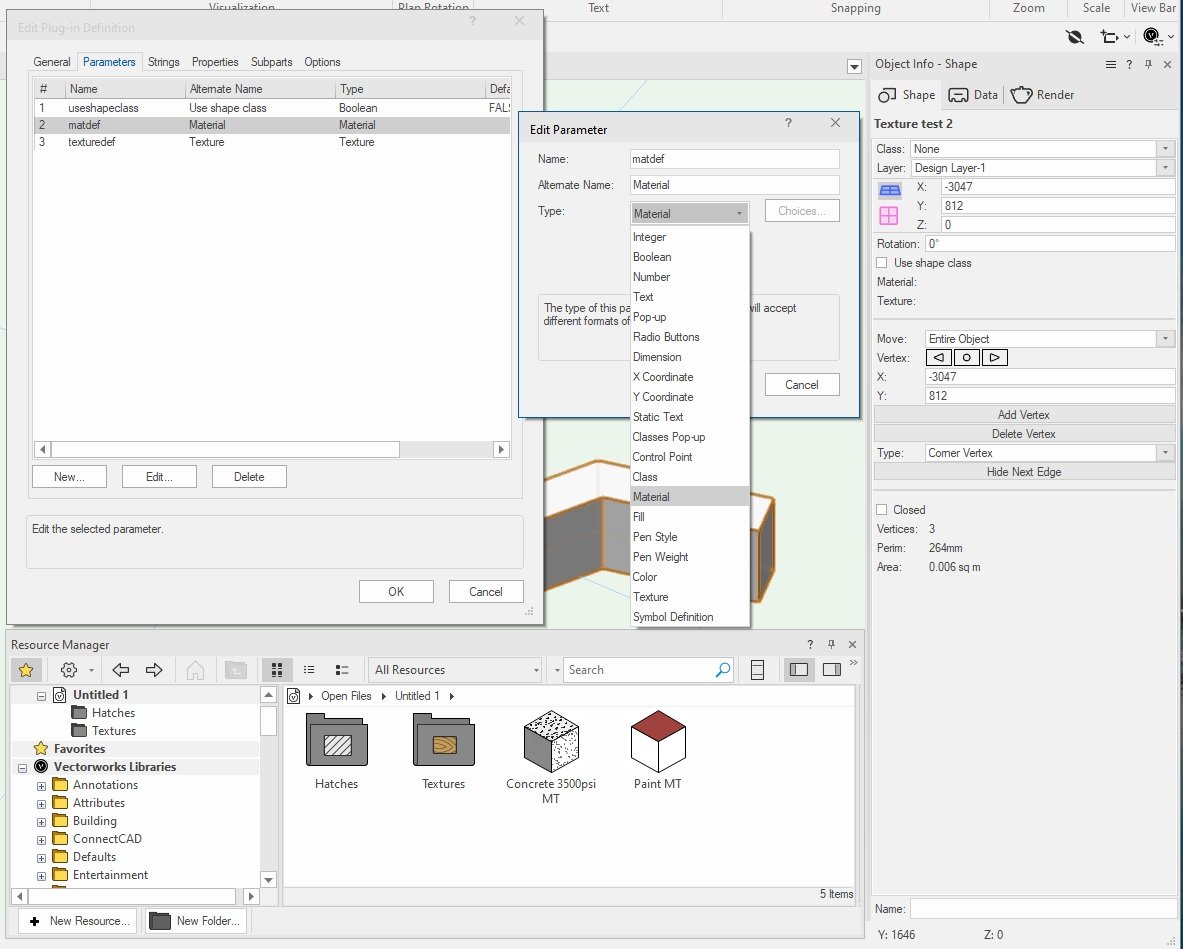This screenshot has width=1183, height=949.
Task: Click the Resource Manager gear settings icon
Action: [70, 670]
